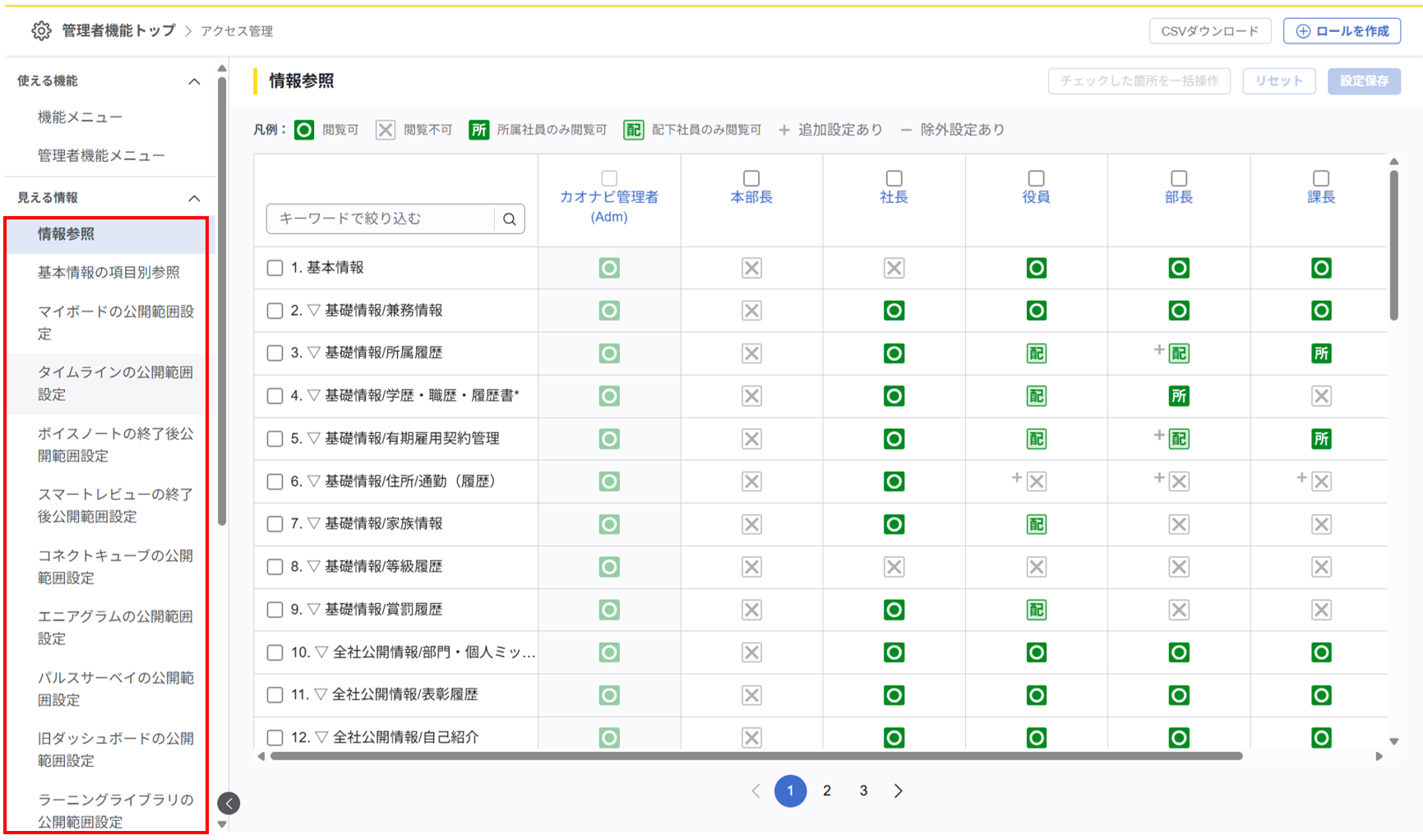Click 閲覧不可 icon for 学歴・職歴・履歴書 in 課長 column
Image resolution: width=1423 pixels, height=840 pixels.
click(1321, 396)
